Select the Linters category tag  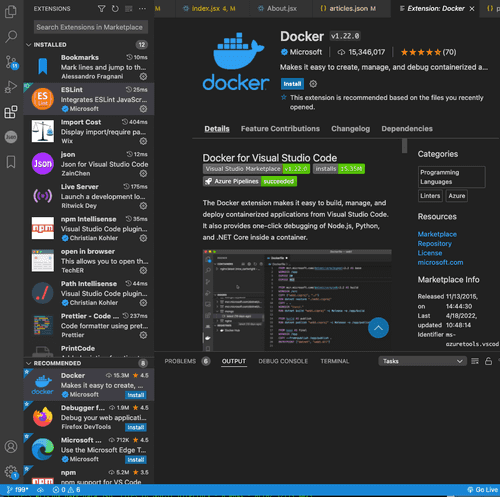click(x=430, y=196)
